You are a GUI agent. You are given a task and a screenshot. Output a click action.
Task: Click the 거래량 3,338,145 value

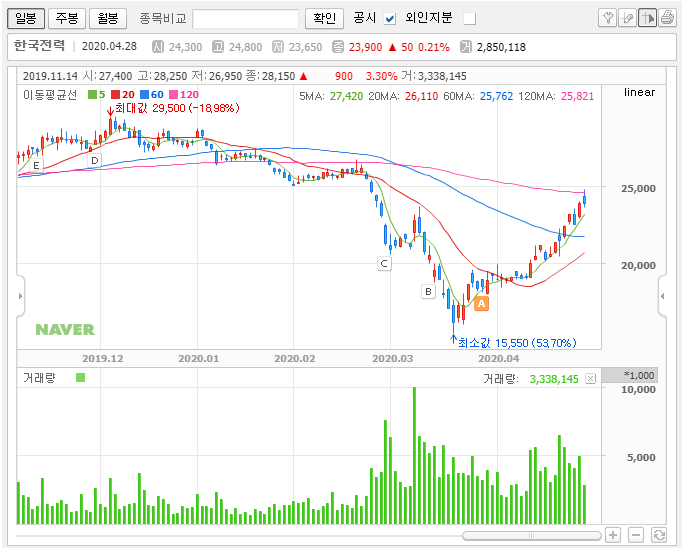click(x=554, y=379)
